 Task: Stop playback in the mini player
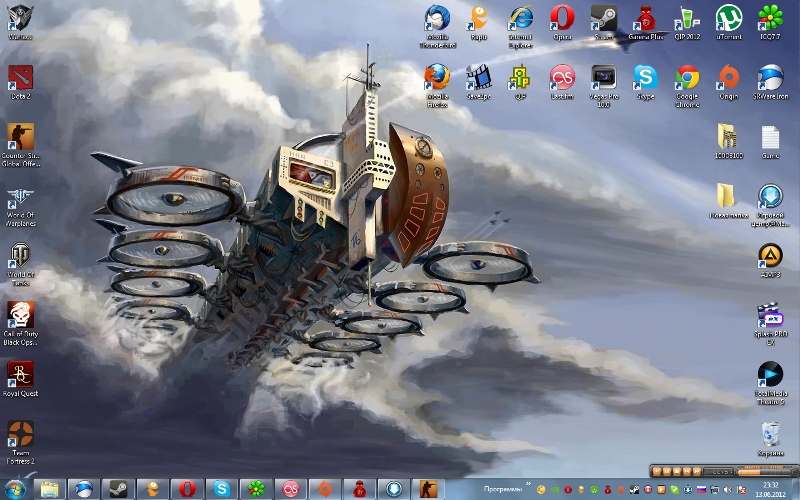pyautogui.click(x=677, y=471)
